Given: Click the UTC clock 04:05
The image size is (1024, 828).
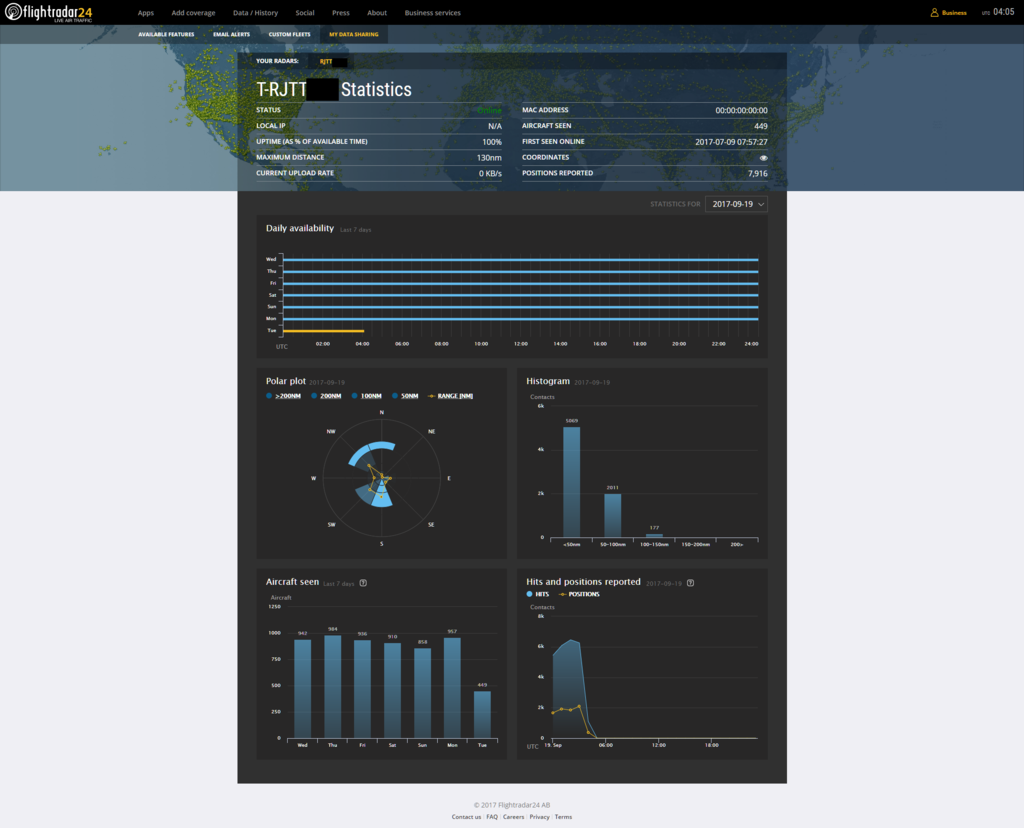Looking at the screenshot, I should 1004,12.
